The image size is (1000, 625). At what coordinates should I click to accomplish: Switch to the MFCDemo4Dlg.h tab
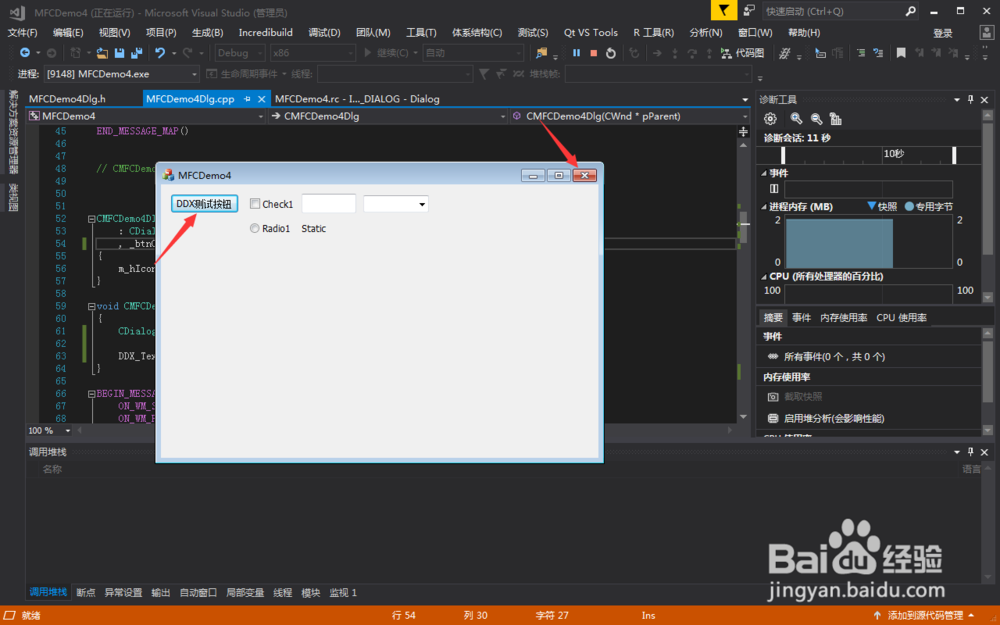tap(68, 99)
